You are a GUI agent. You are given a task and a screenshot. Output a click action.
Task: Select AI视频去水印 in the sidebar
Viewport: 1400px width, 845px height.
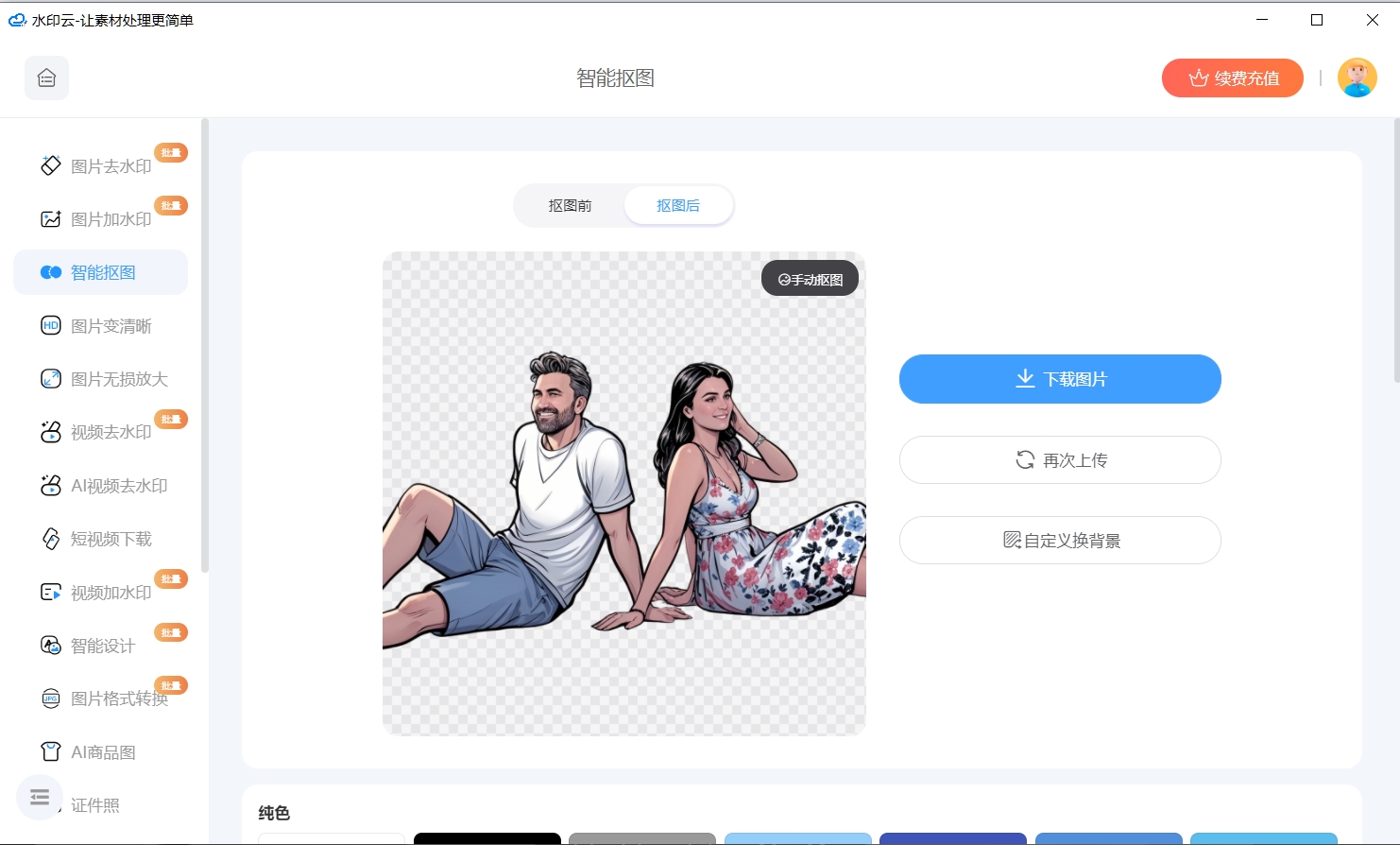pyautogui.click(x=118, y=486)
